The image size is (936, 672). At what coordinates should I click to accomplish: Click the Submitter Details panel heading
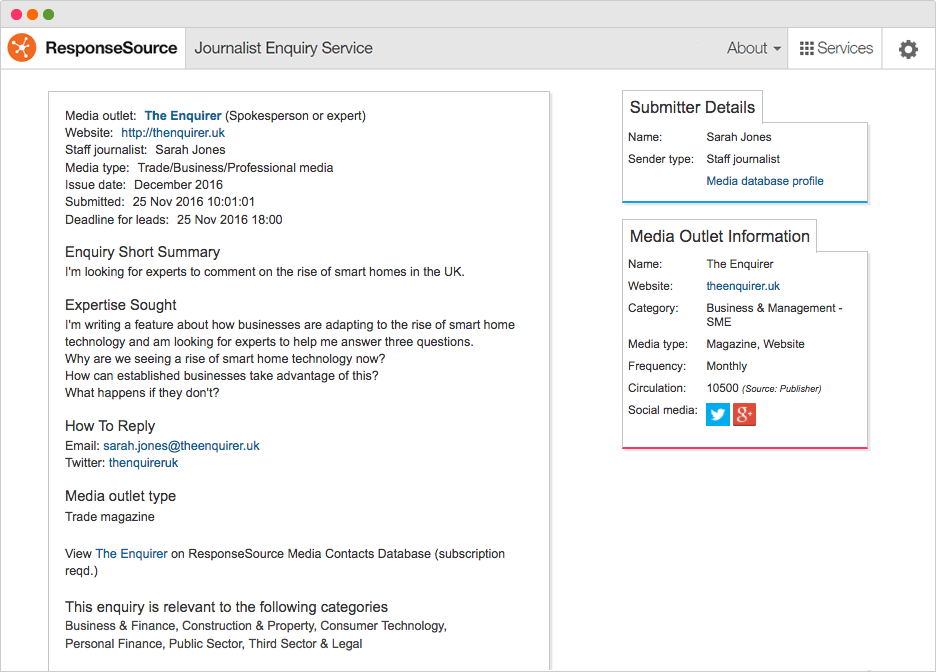692,107
